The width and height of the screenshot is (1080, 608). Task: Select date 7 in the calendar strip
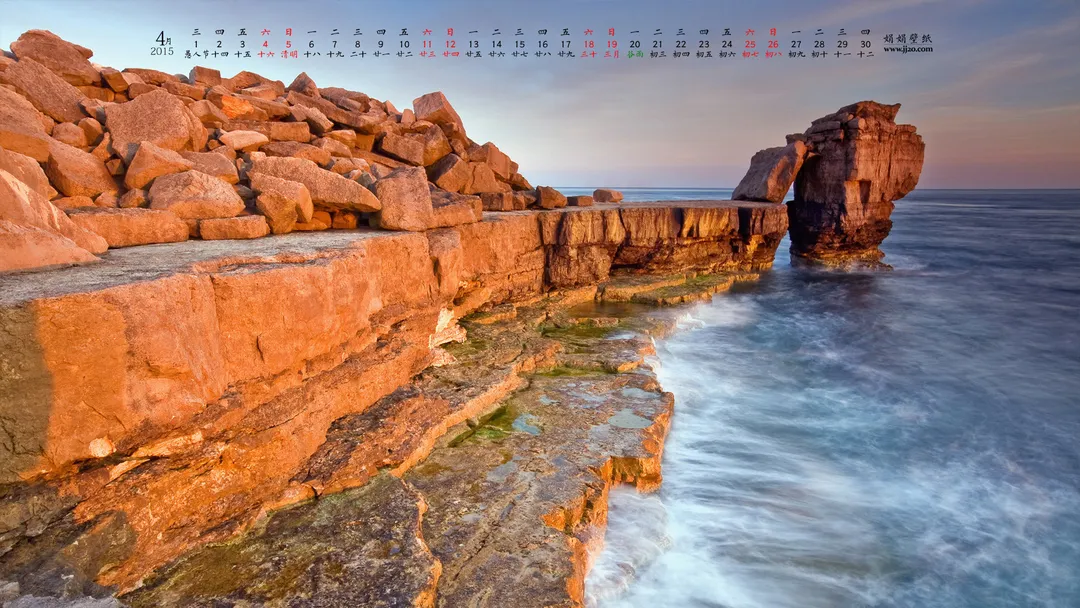335,44
